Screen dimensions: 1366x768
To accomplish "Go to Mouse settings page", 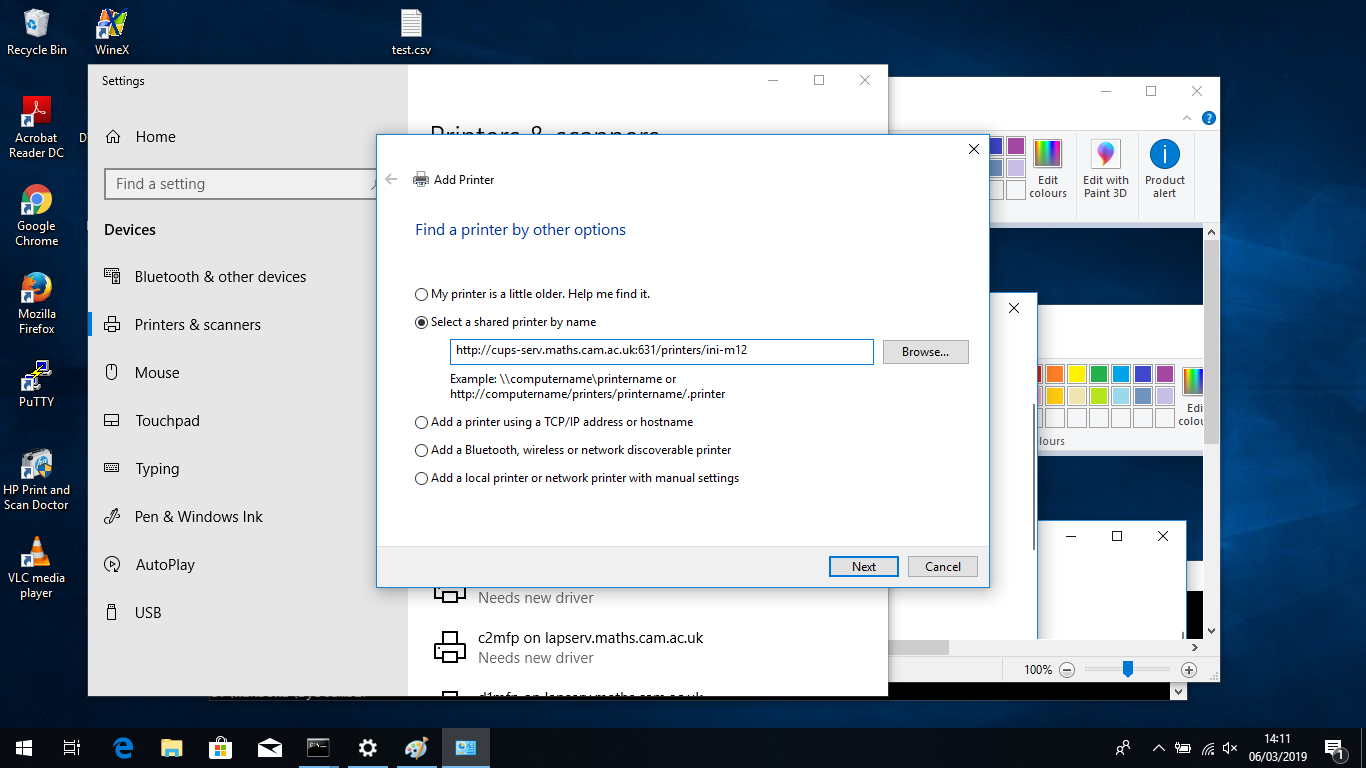I will tap(157, 373).
